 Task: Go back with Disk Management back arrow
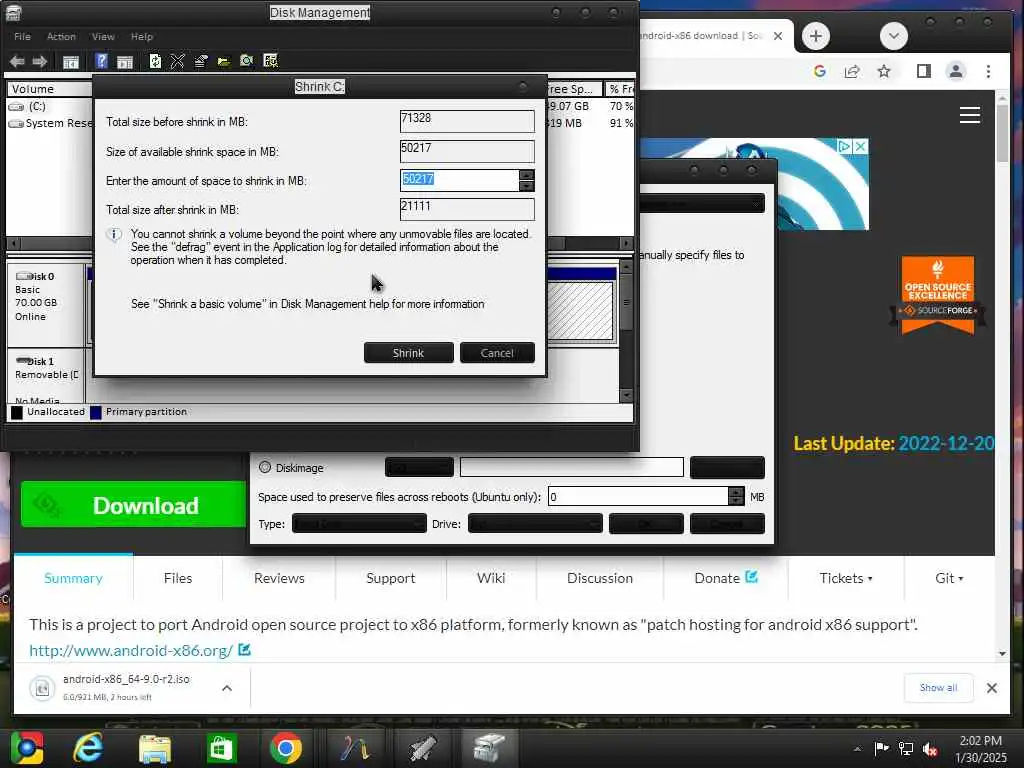point(17,61)
